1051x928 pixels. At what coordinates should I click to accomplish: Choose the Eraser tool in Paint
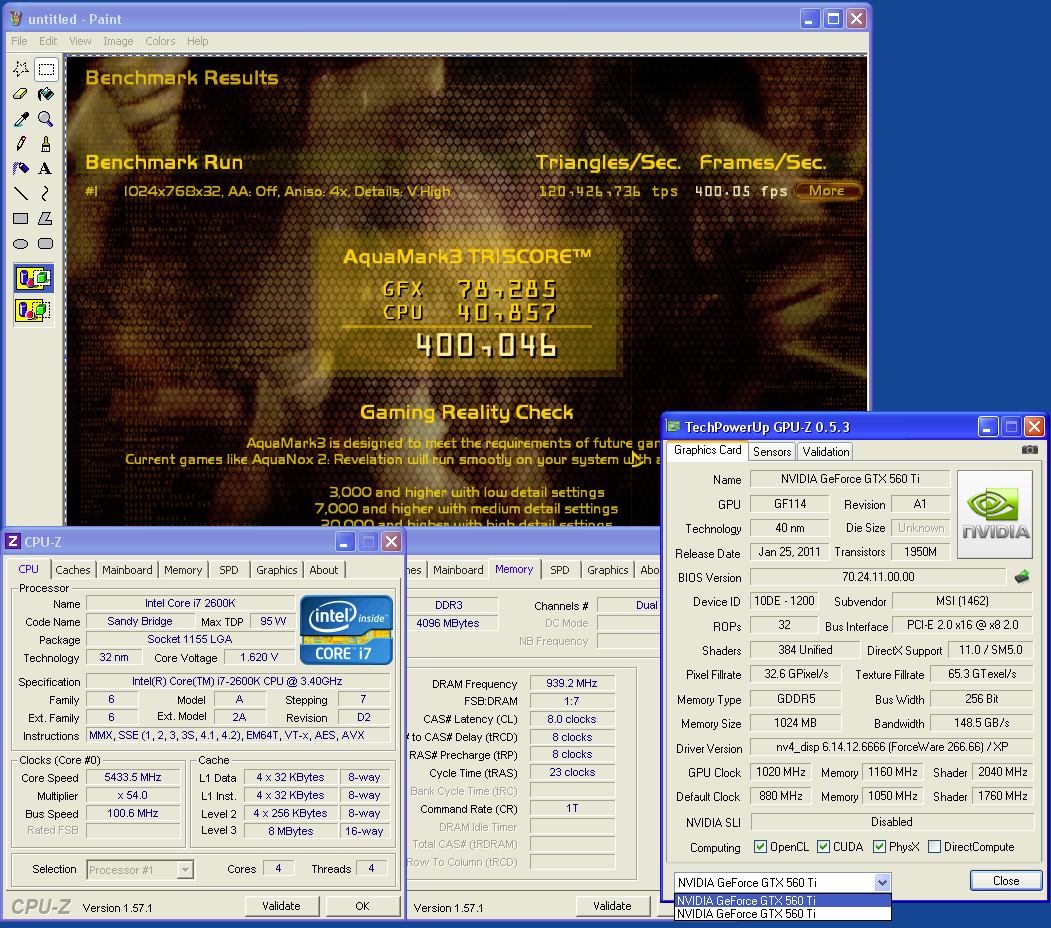pos(21,94)
